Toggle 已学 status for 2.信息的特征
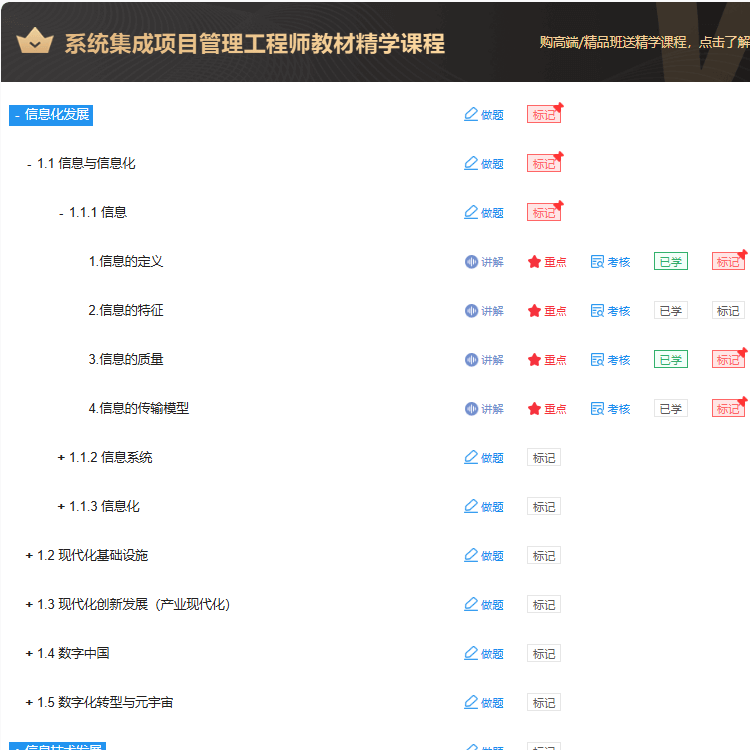The width and height of the screenshot is (750, 750). coord(670,311)
